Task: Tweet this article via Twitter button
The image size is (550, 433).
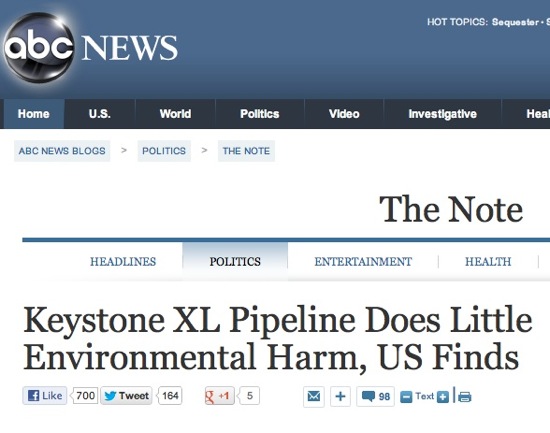Action: (126, 396)
